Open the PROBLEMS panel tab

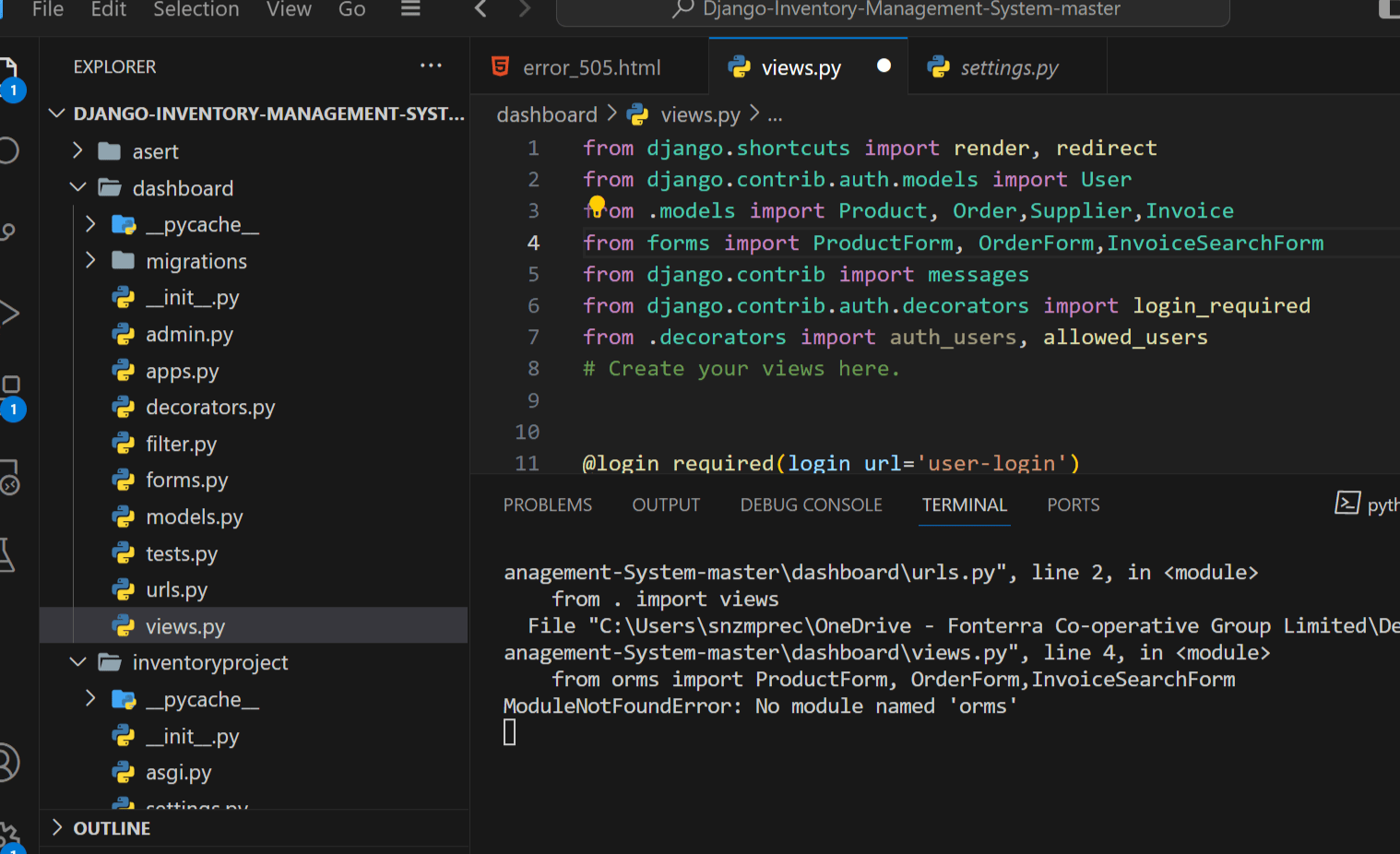[547, 504]
